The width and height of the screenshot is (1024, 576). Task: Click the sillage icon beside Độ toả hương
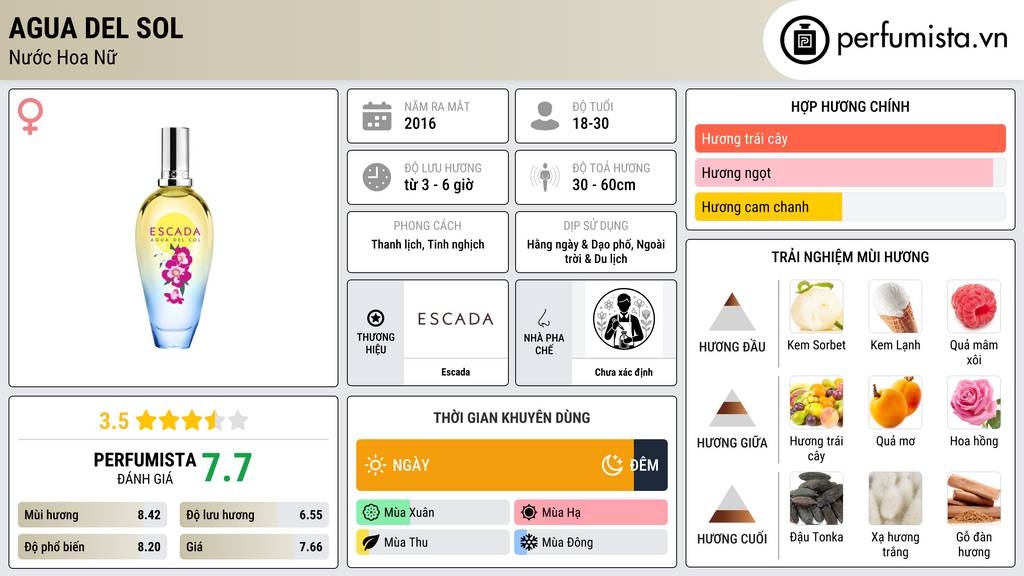pos(545,177)
